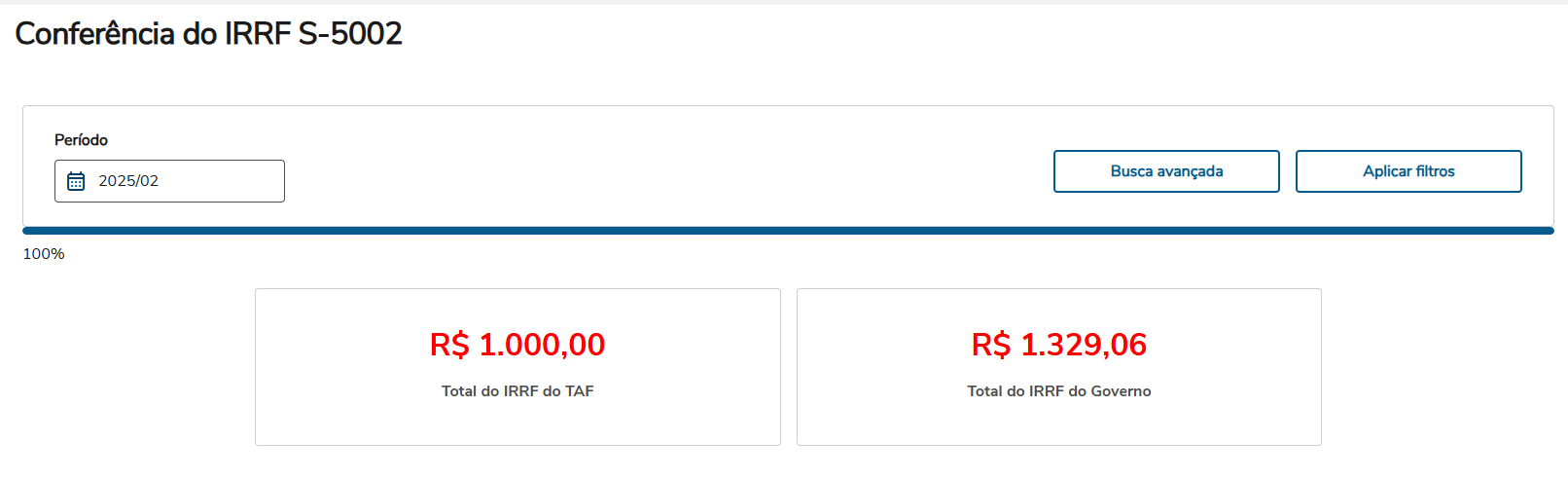Viewport: 1568px width, 480px height.
Task: Select the Total do IRRF do Governo caption
Action: (x=1059, y=391)
